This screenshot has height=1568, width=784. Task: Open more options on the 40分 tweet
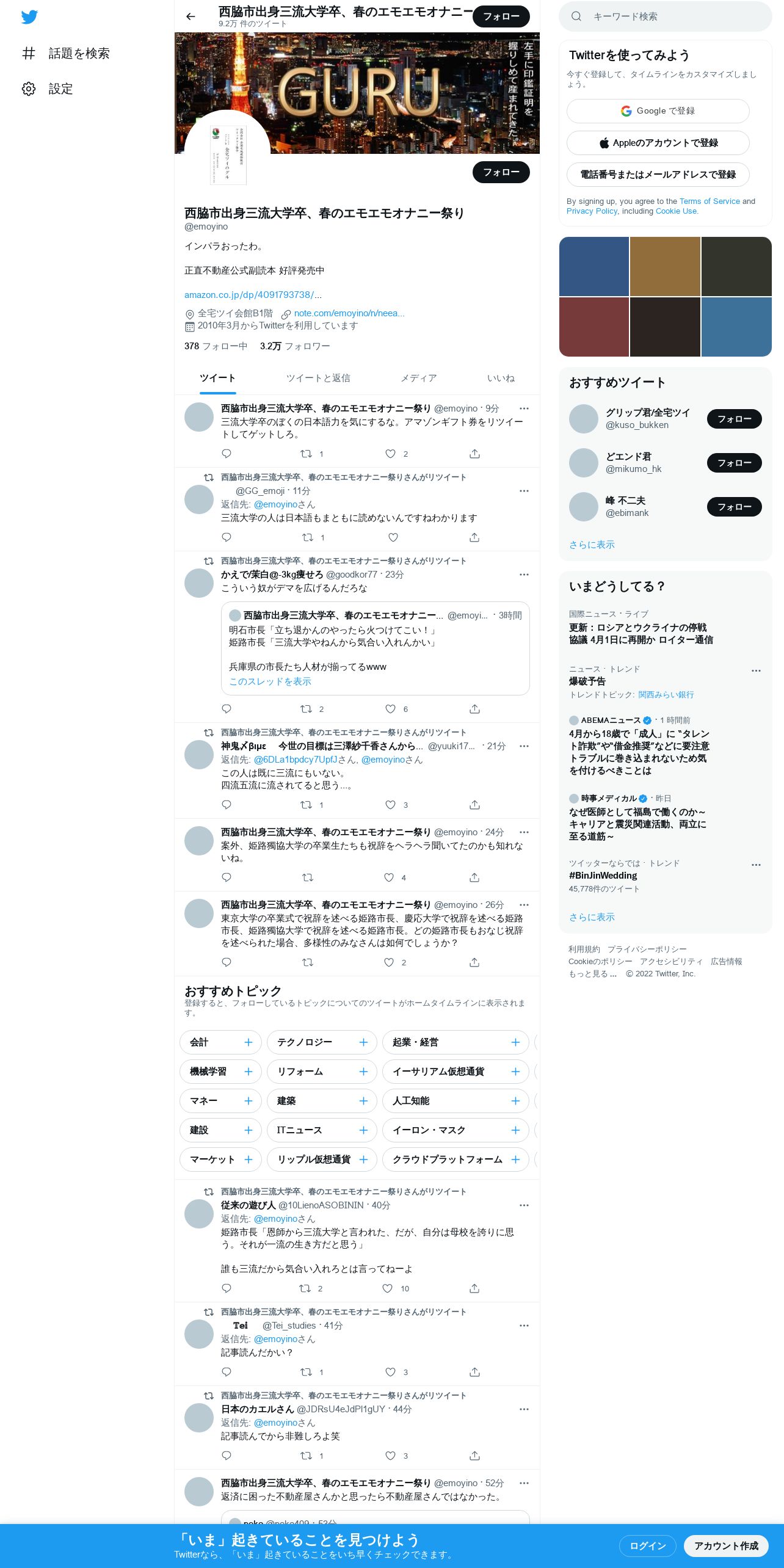coord(524,1205)
